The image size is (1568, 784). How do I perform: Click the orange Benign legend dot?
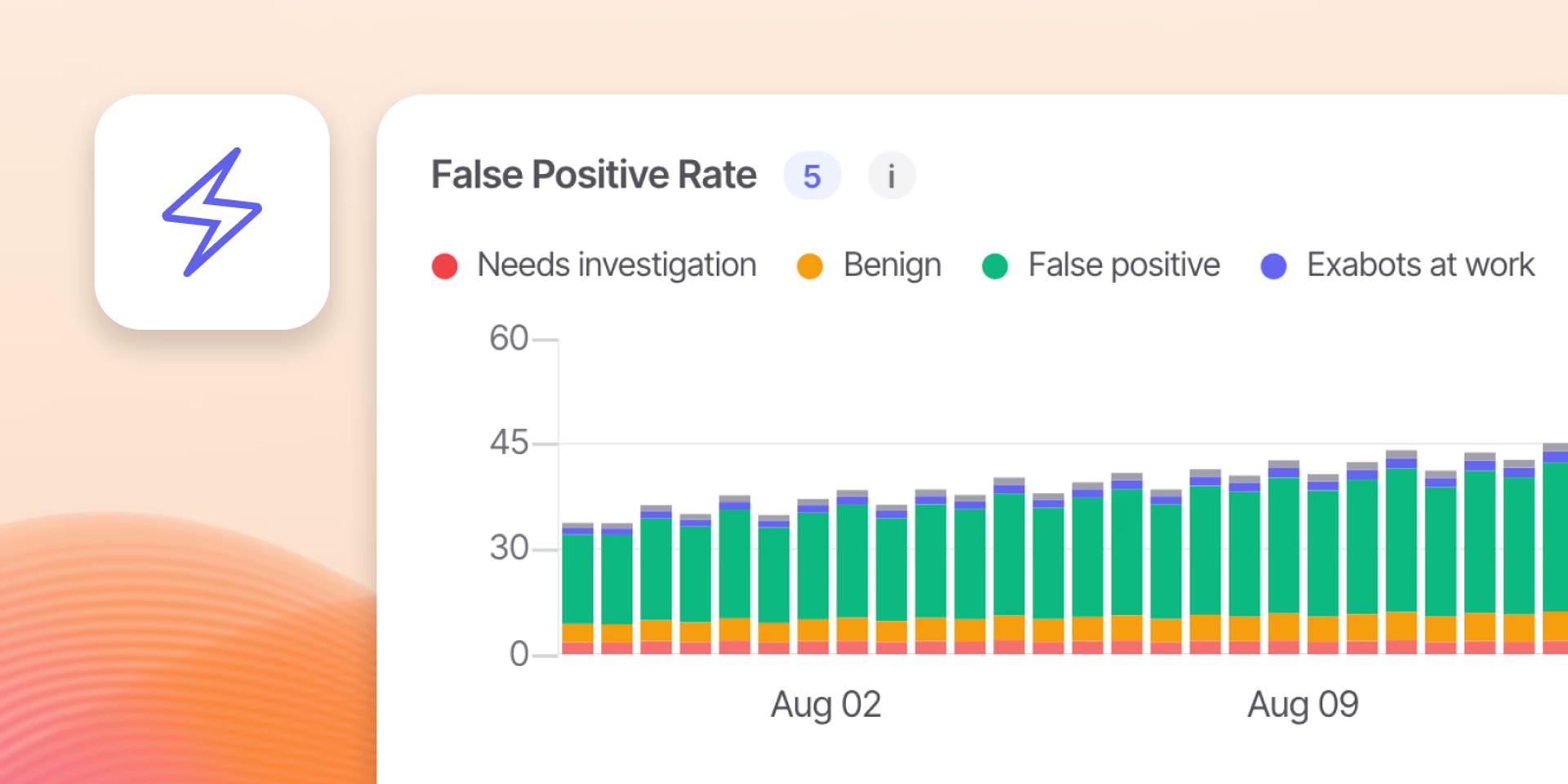pyautogui.click(x=809, y=266)
